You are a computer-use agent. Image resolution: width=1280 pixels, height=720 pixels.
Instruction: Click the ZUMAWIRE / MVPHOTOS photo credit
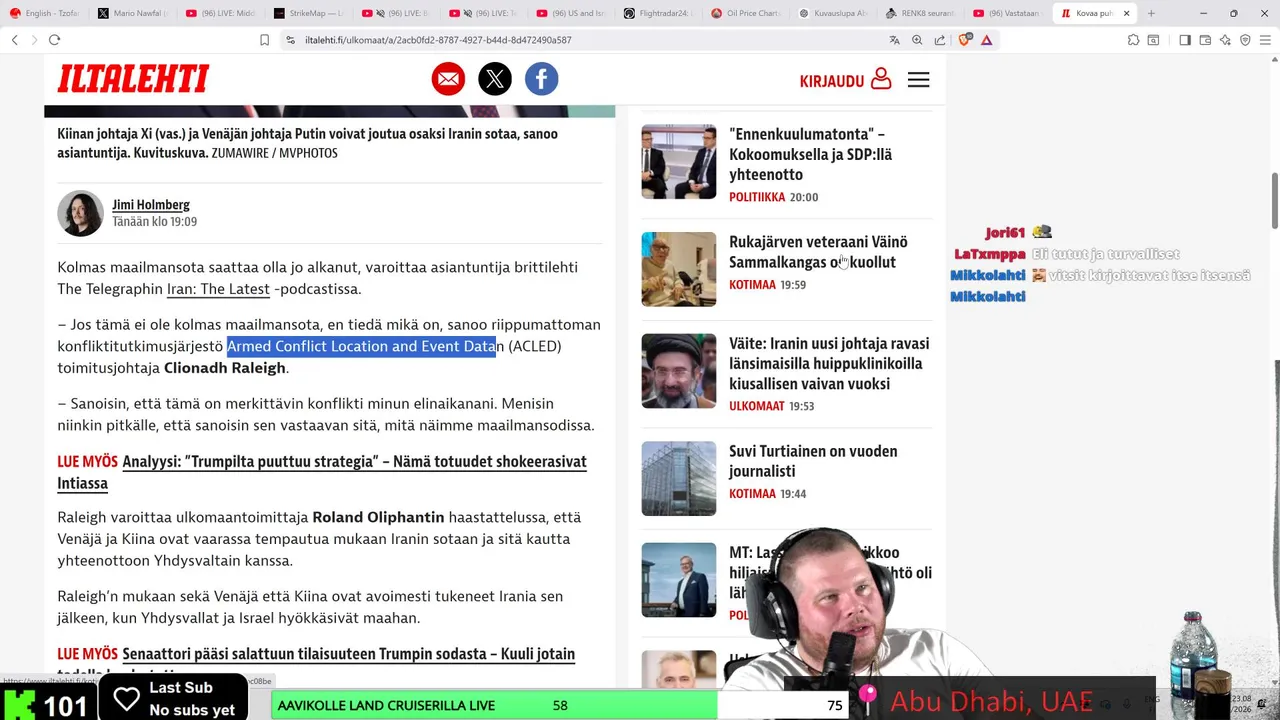pos(275,153)
